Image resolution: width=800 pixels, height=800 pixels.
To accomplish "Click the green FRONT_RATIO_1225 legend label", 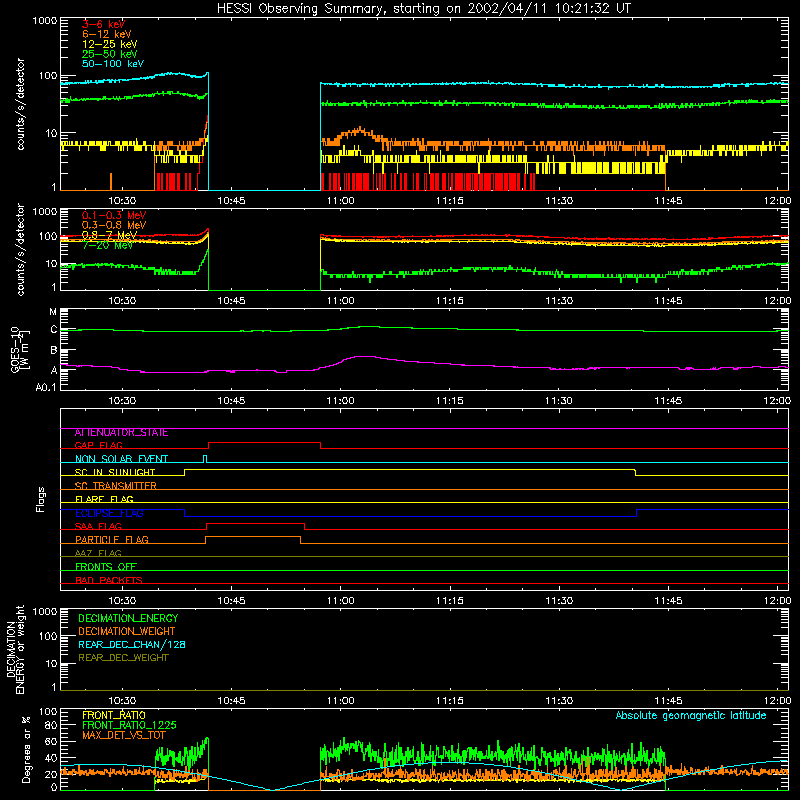I will click(x=129, y=725).
